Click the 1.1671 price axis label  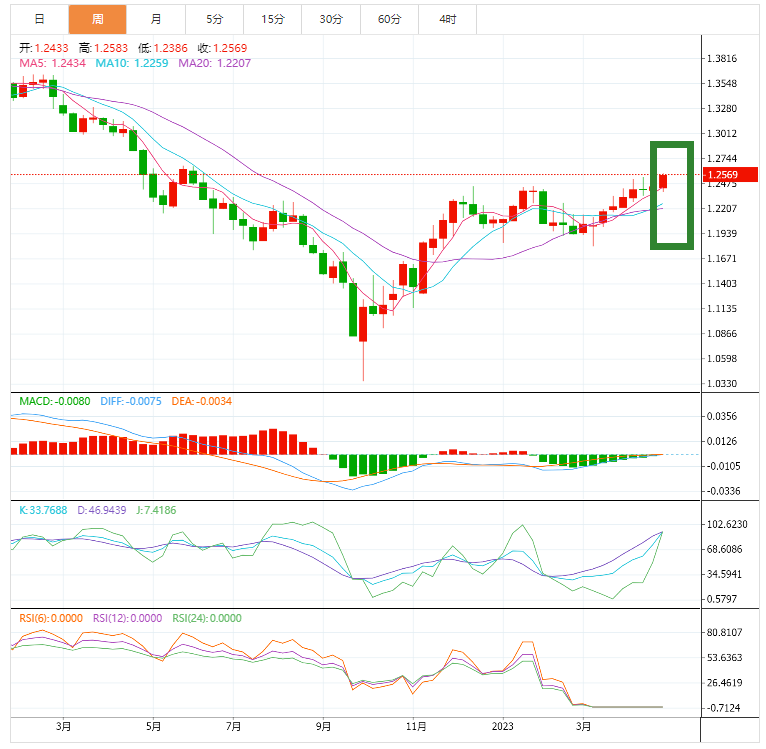point(722,258)
